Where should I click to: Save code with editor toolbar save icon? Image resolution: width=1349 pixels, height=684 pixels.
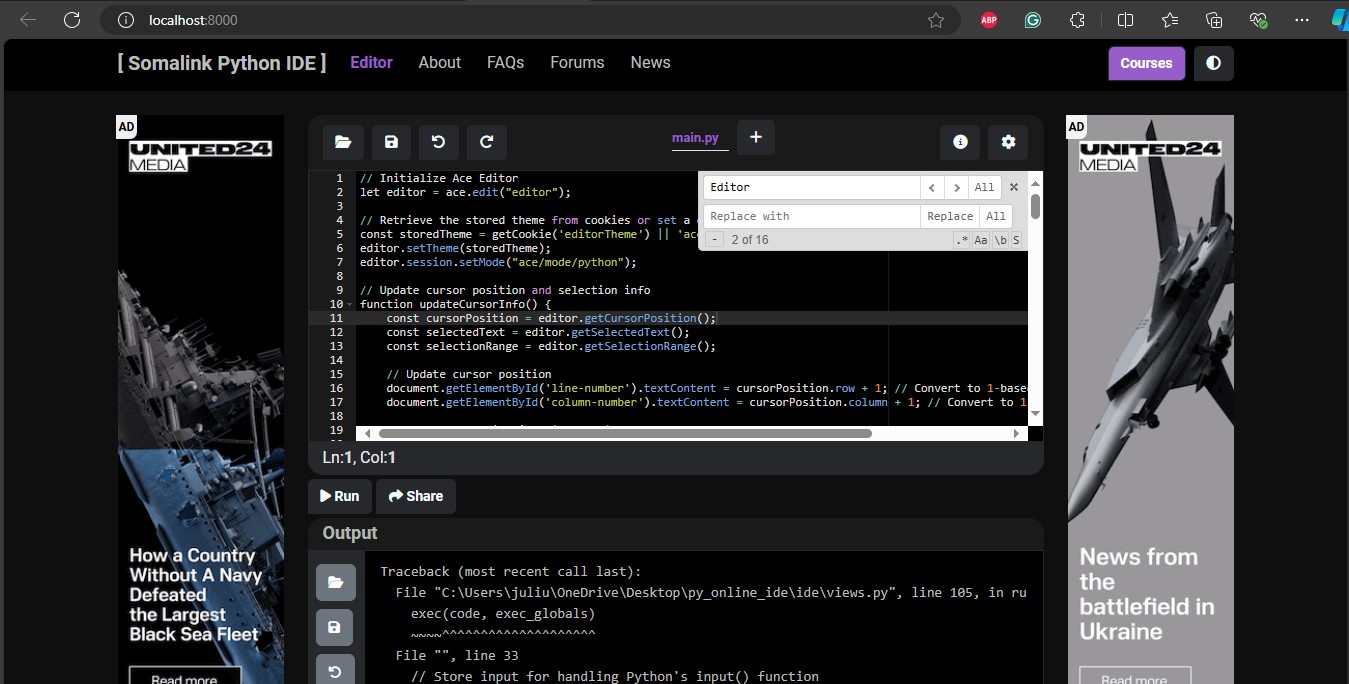click(391, 142)
